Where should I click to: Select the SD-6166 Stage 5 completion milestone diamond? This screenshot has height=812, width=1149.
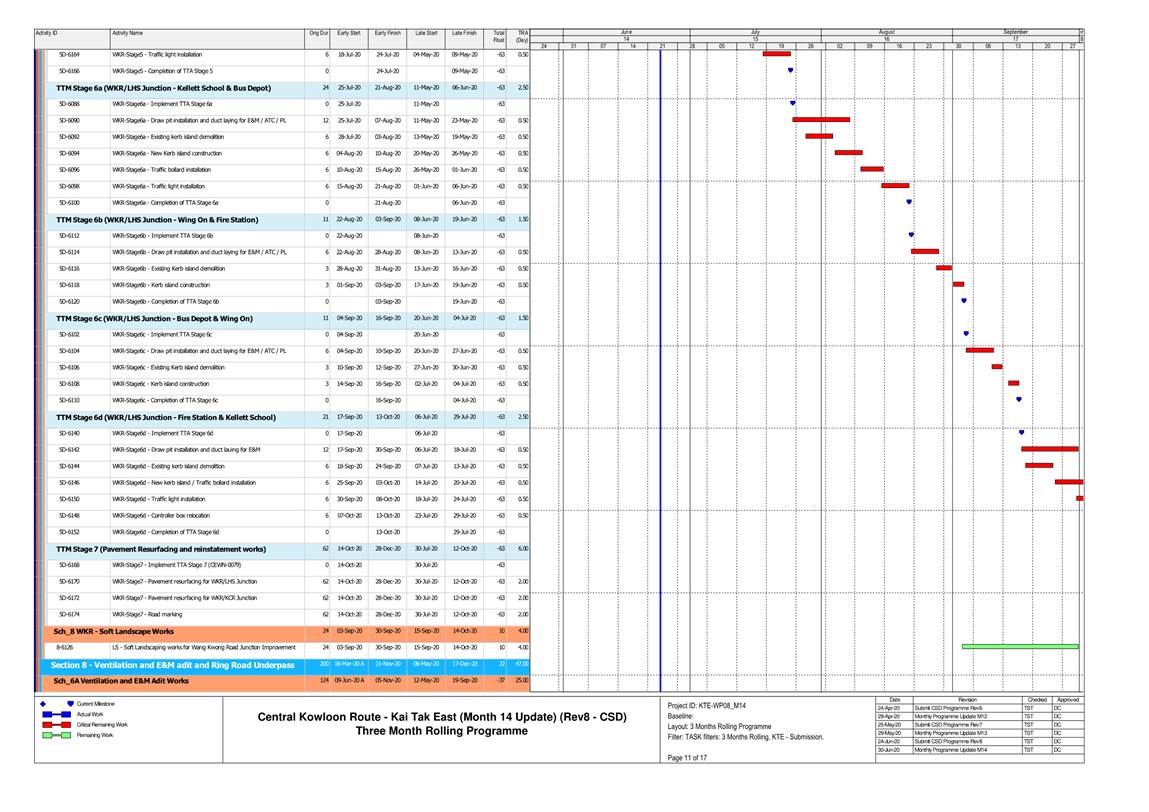pos(790,71)
